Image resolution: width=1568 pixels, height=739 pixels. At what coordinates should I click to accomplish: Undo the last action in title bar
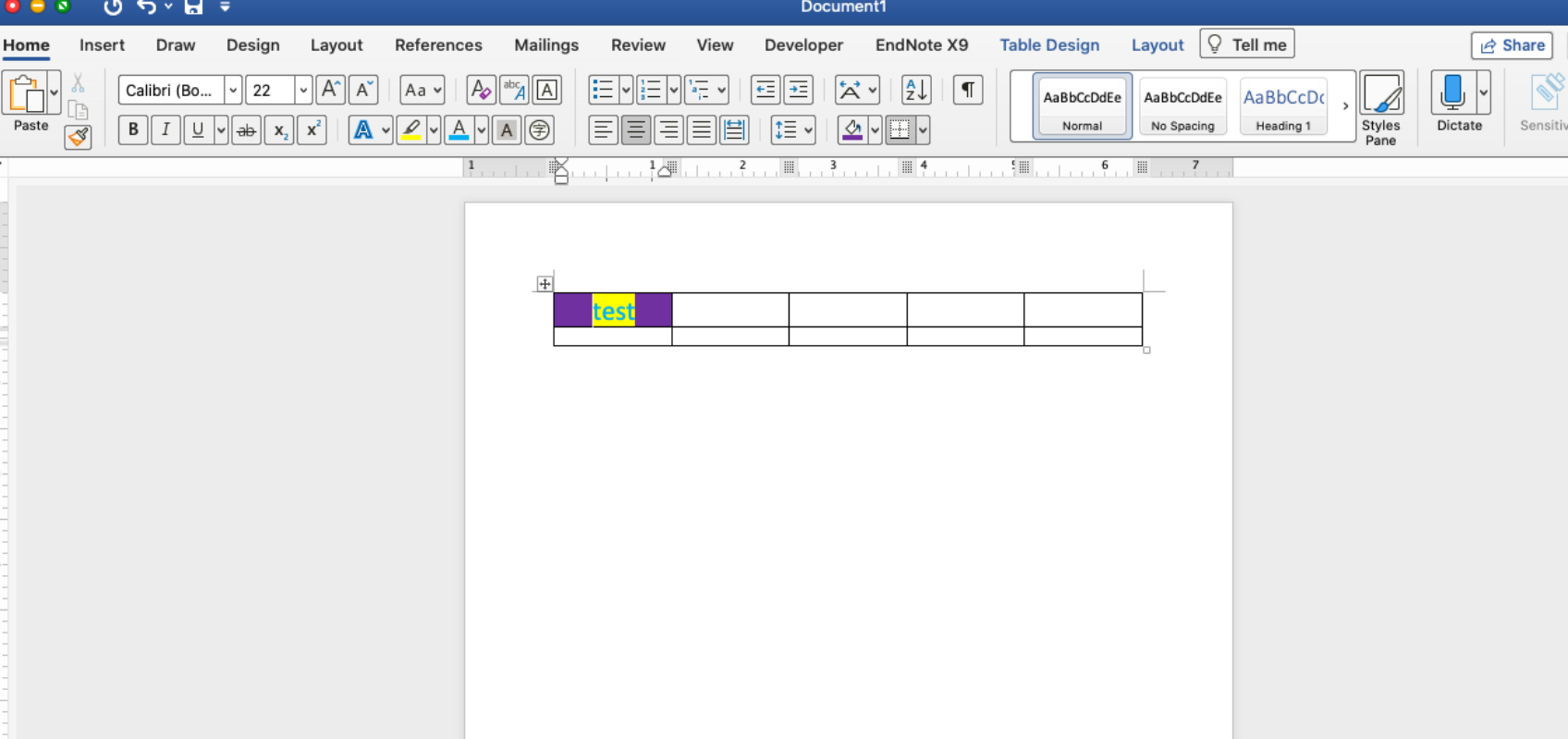tap(146, 7)
